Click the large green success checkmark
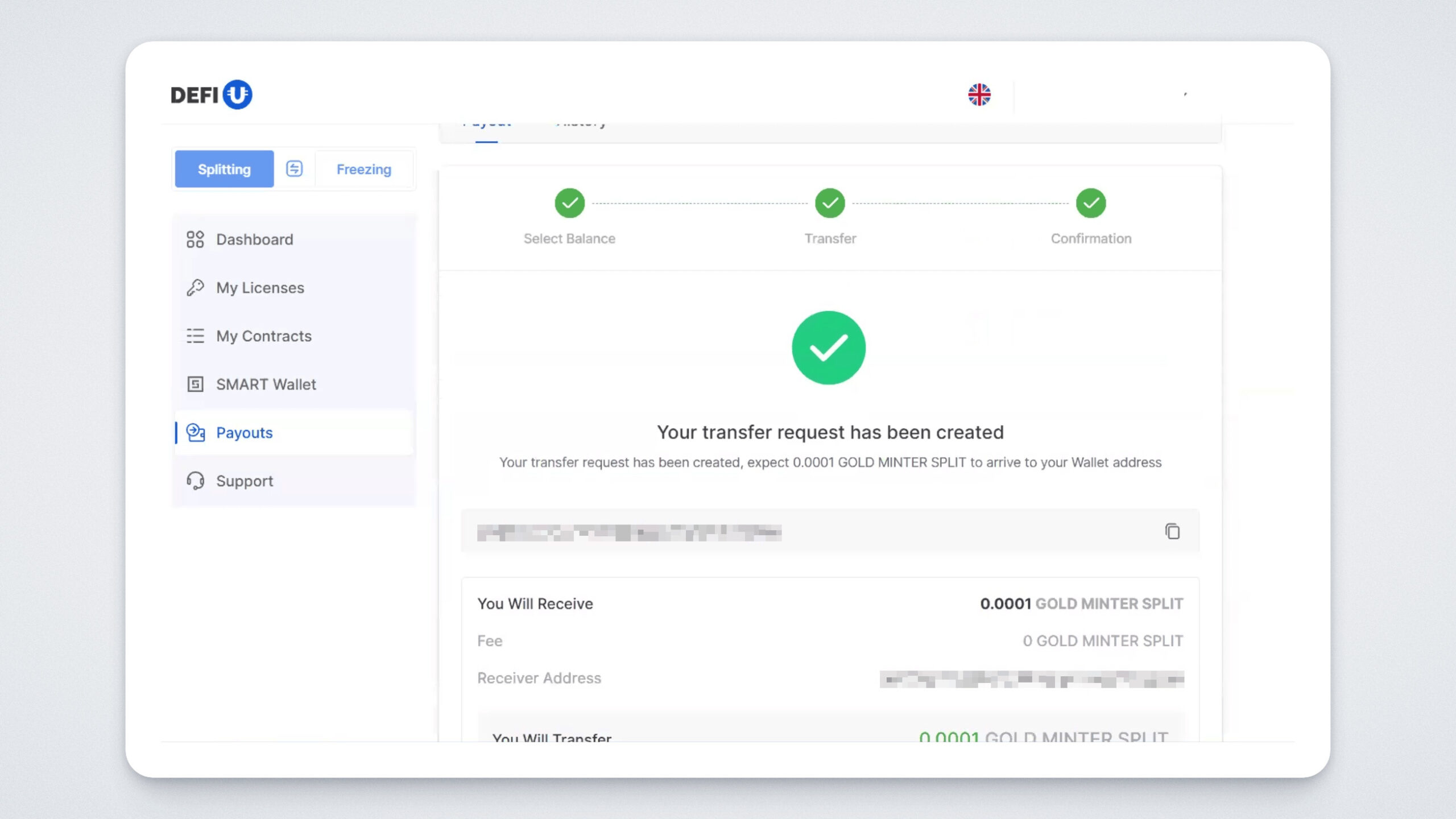The image size is (1456, 819). coord(829,348)
